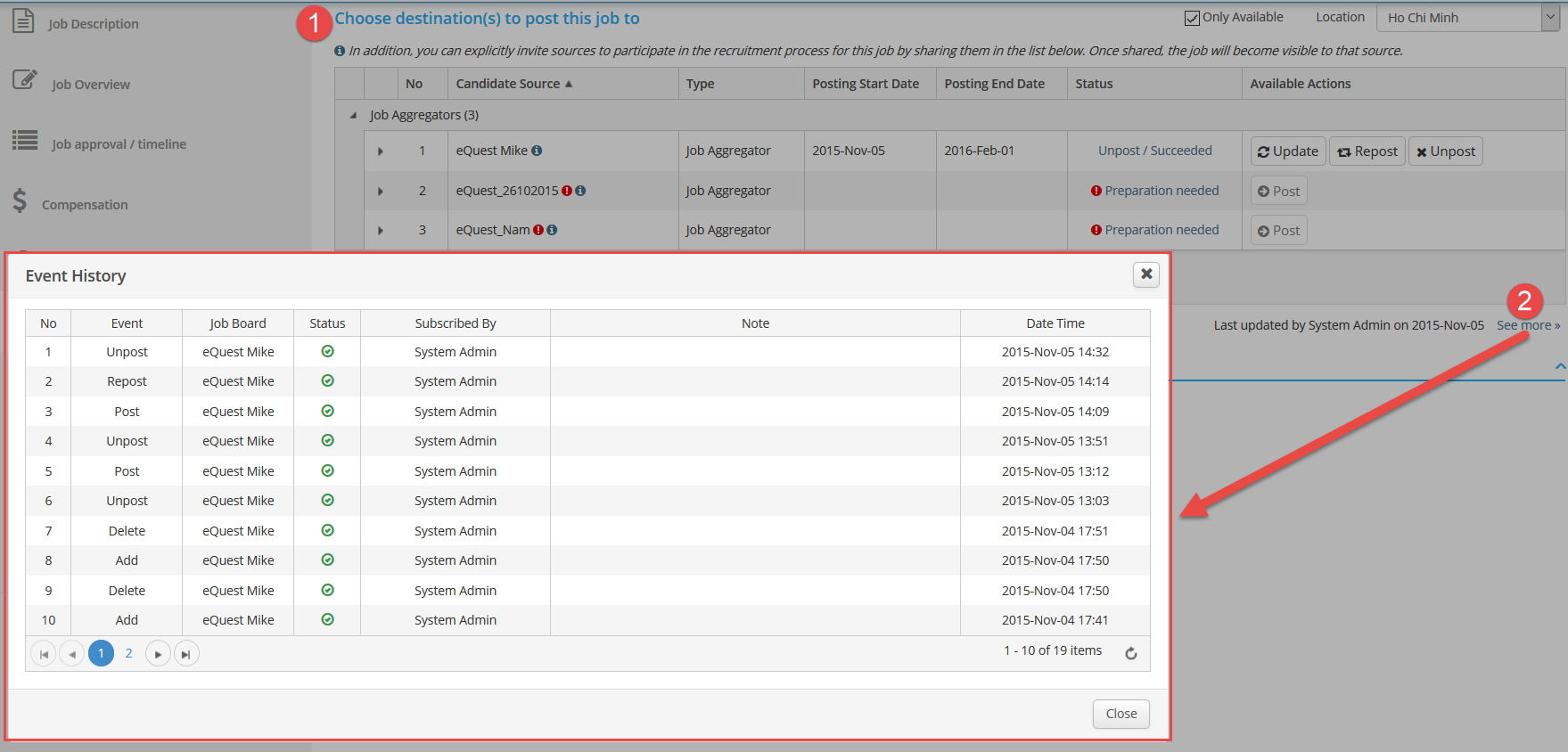1568x752 pixels.
Task: Click the status icon for the 14:09 Post event
Action: [327, 411]
